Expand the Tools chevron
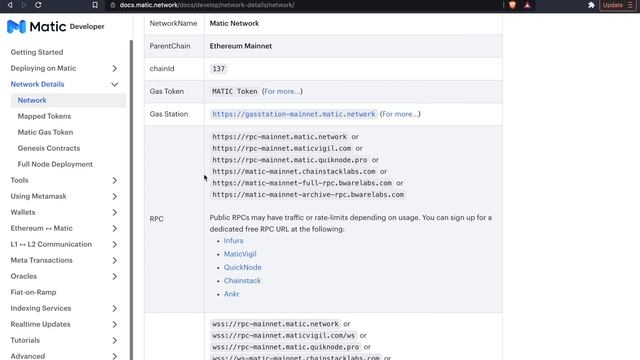 tap(115, 180)
